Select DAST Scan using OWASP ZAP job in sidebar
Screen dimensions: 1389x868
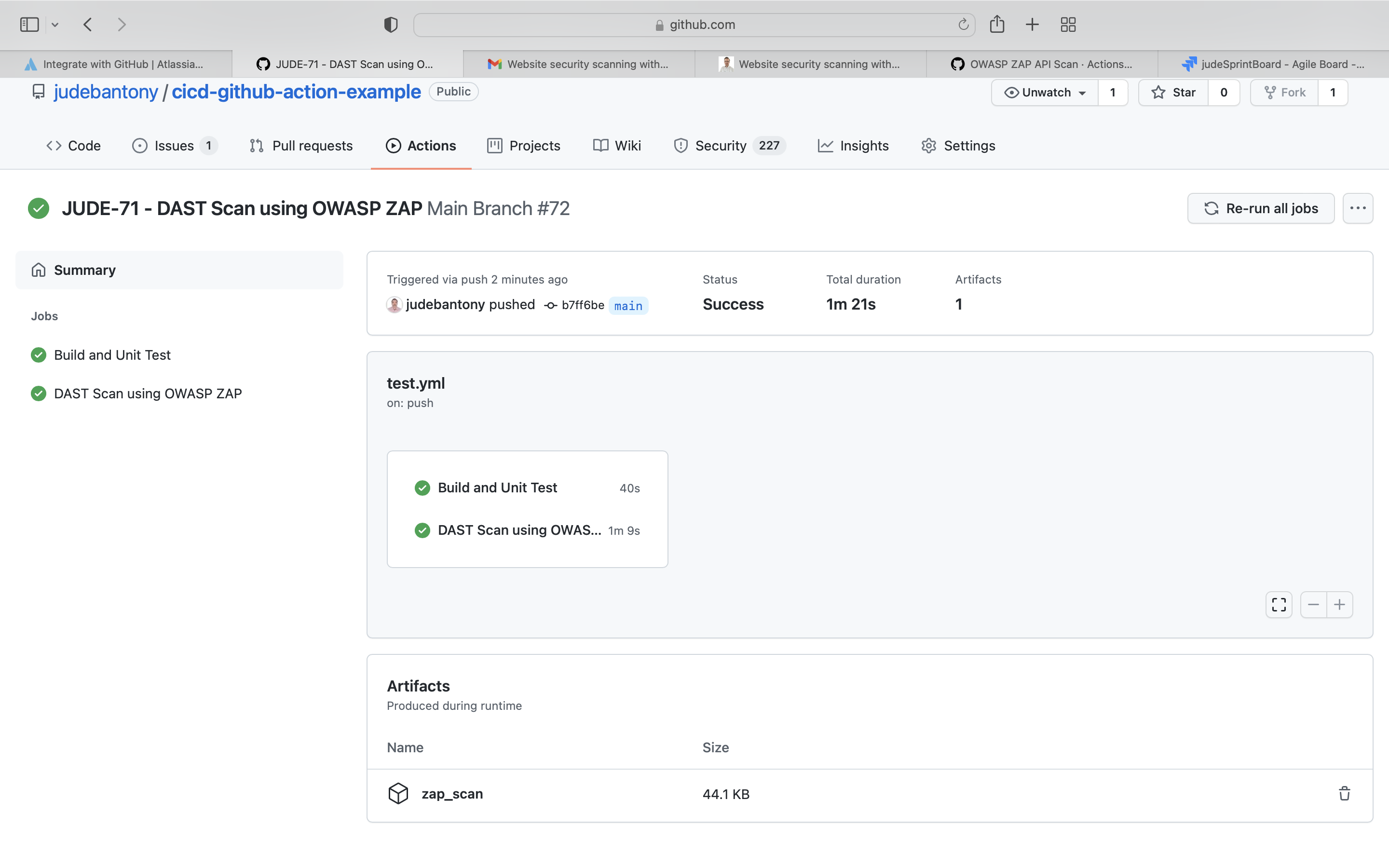(x=148, y=394)
